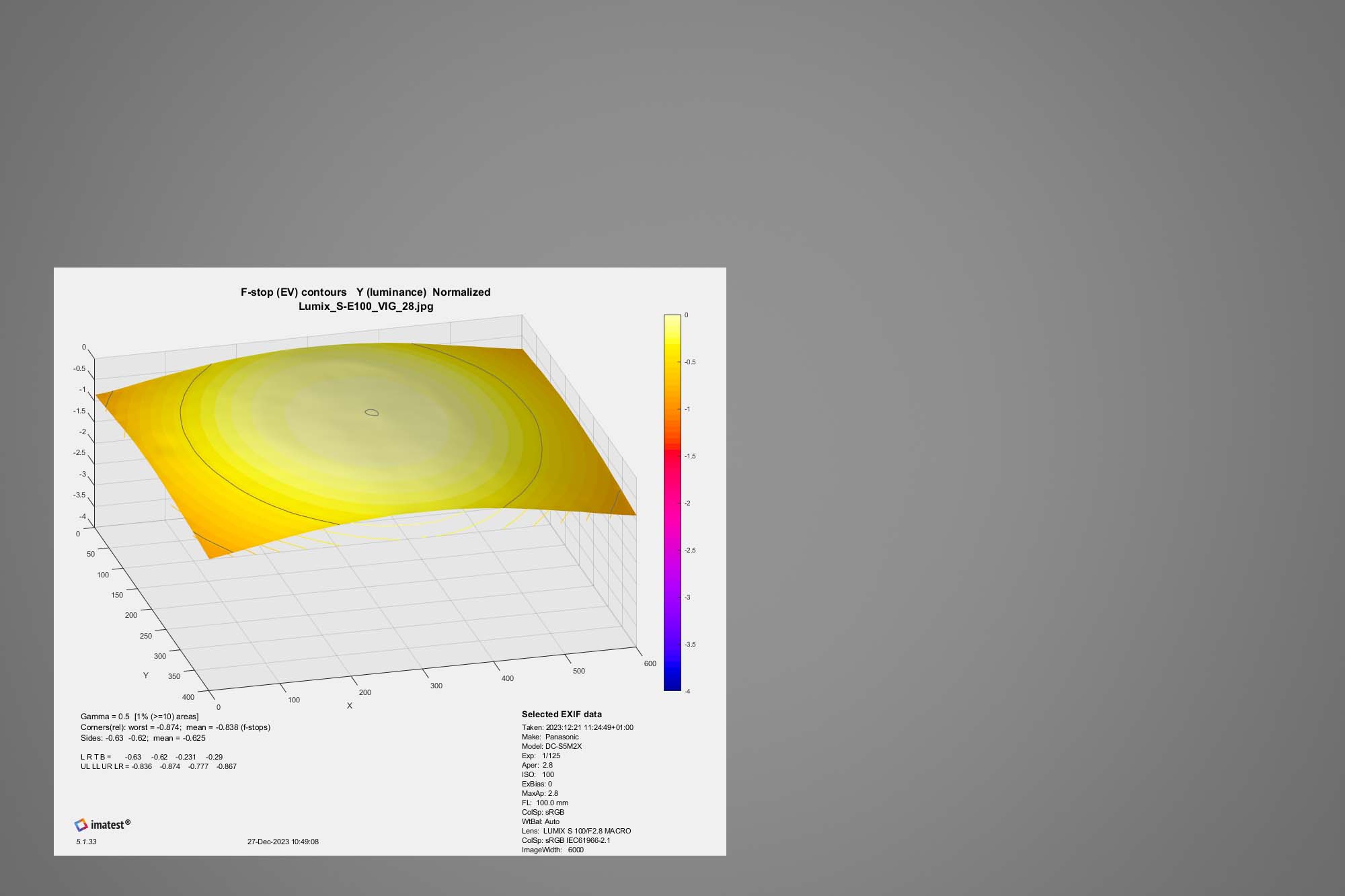
Task: Click the X-axis tick label '300'
Action: [x=436, y=686]
